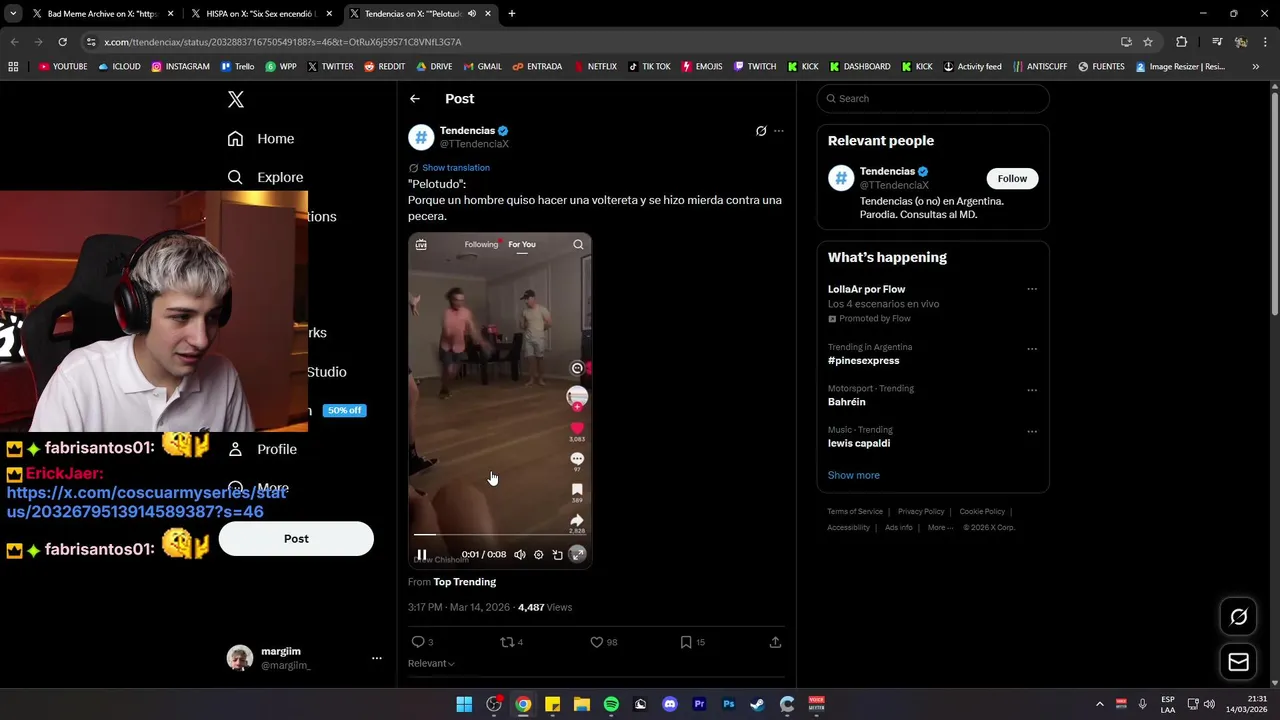Open Terms of Service link
Viewport: 1280px width, 720px height.
855,512
